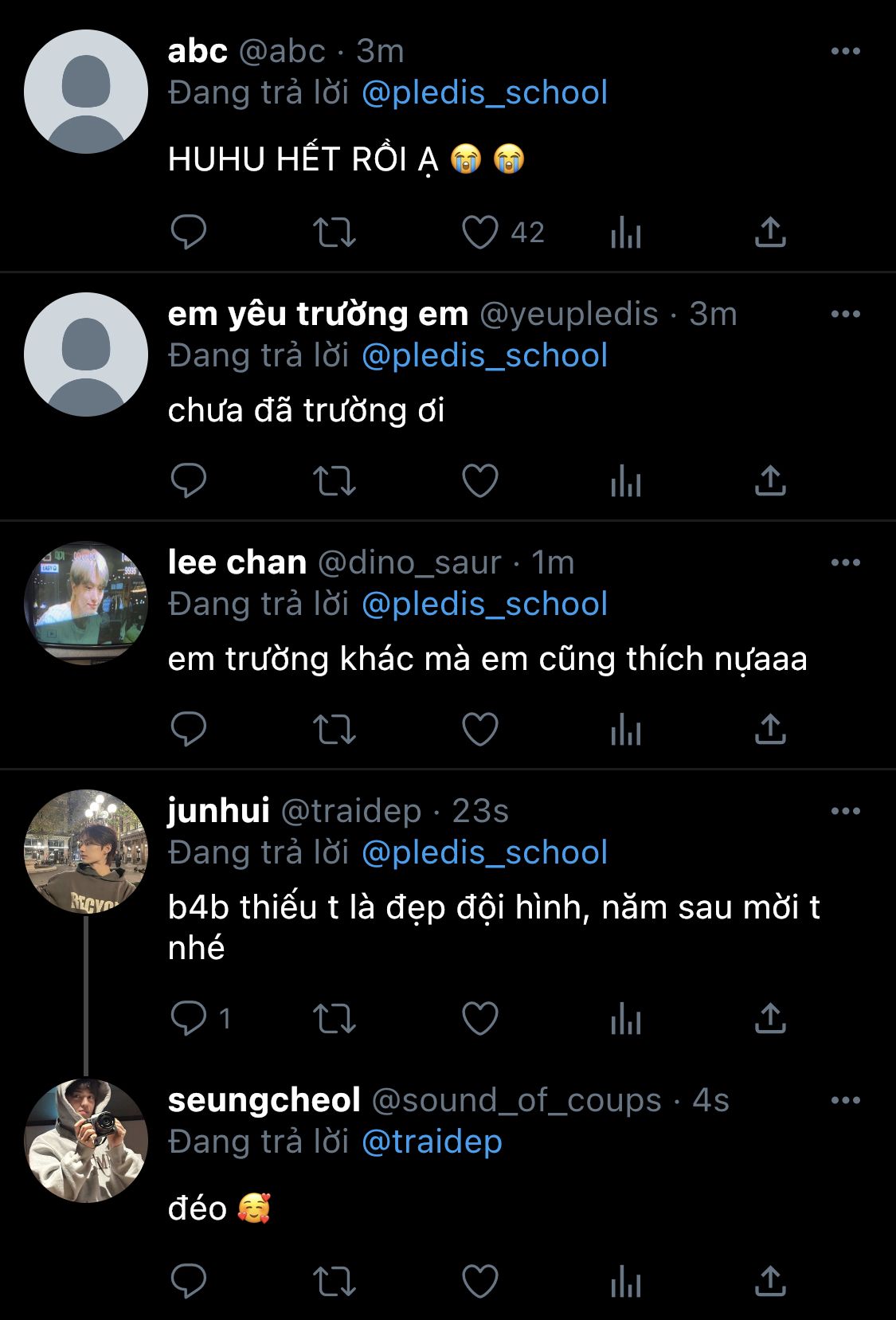Like abc's tweet with 42 likes
This screenshot has width=896, height=1320.
[x=480, y=233]
